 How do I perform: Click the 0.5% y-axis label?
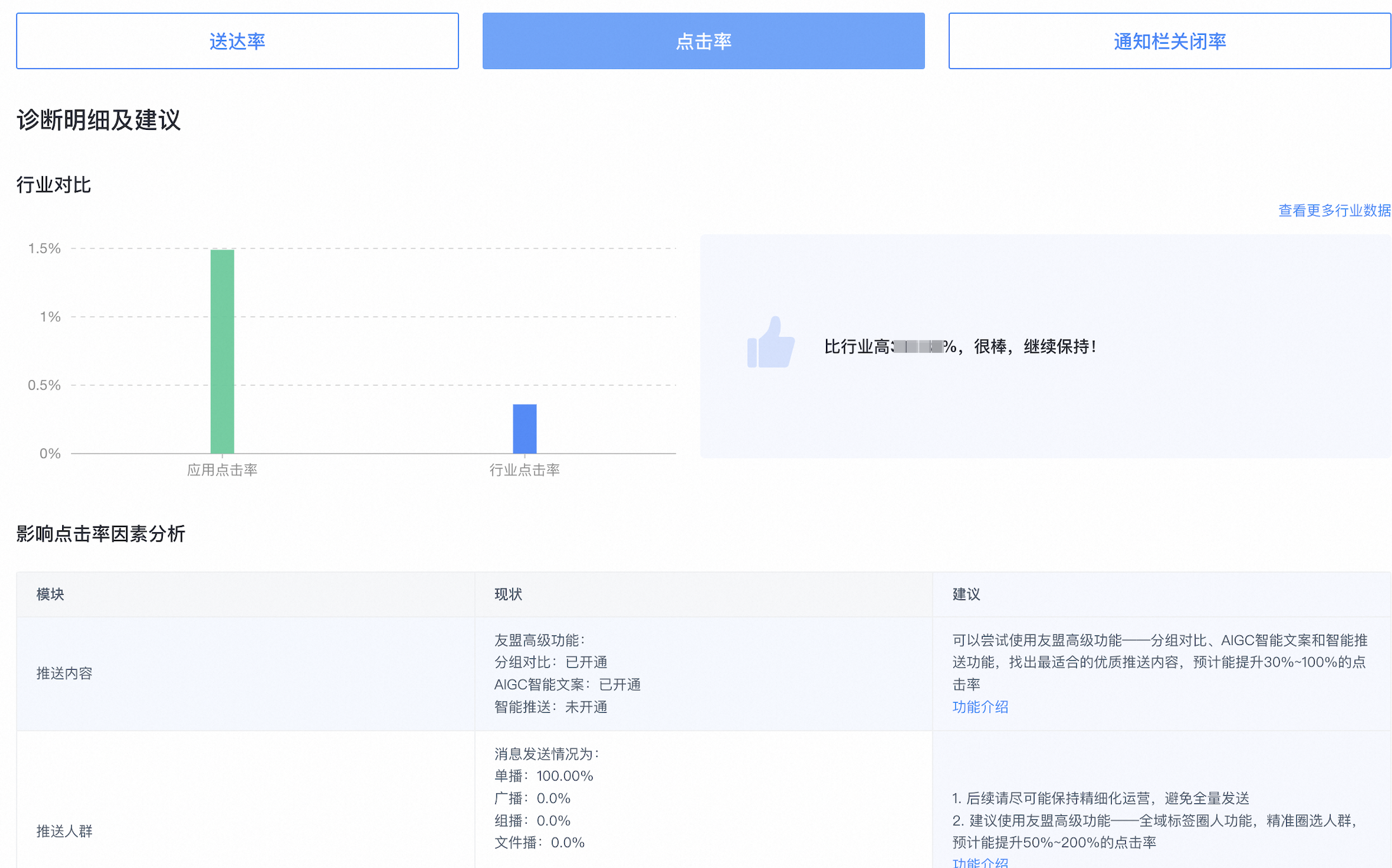pyautogui.click(x=44, y=385)
